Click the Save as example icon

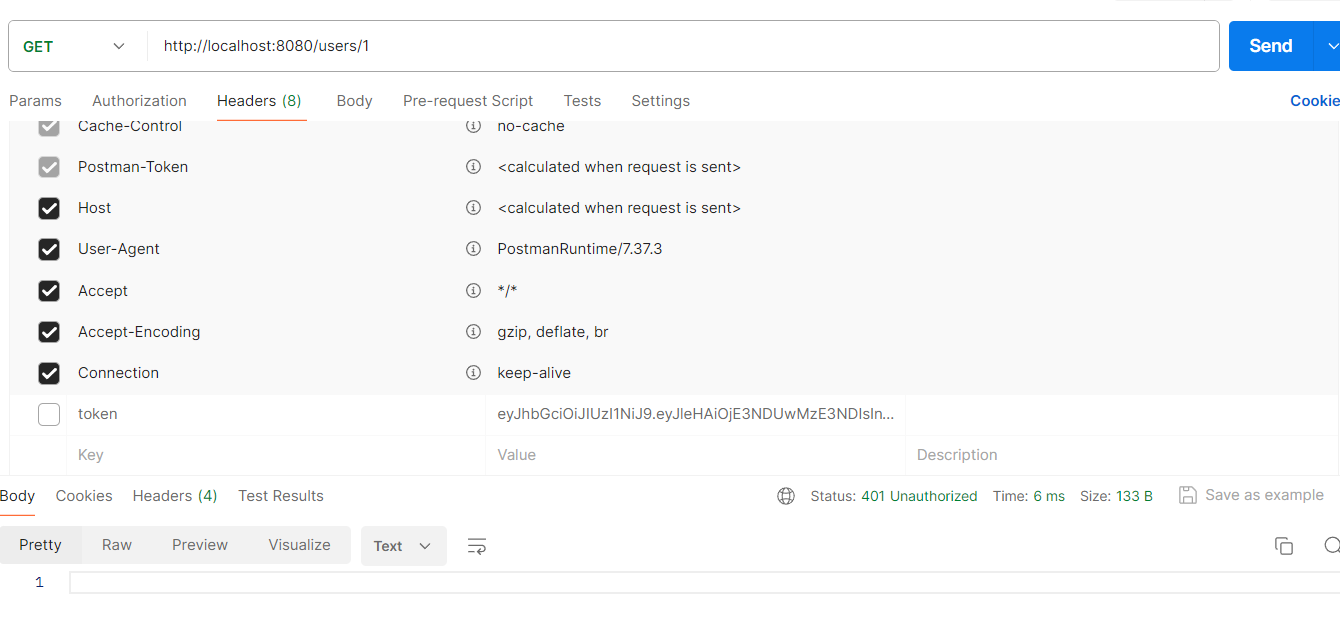[1188, 495]
